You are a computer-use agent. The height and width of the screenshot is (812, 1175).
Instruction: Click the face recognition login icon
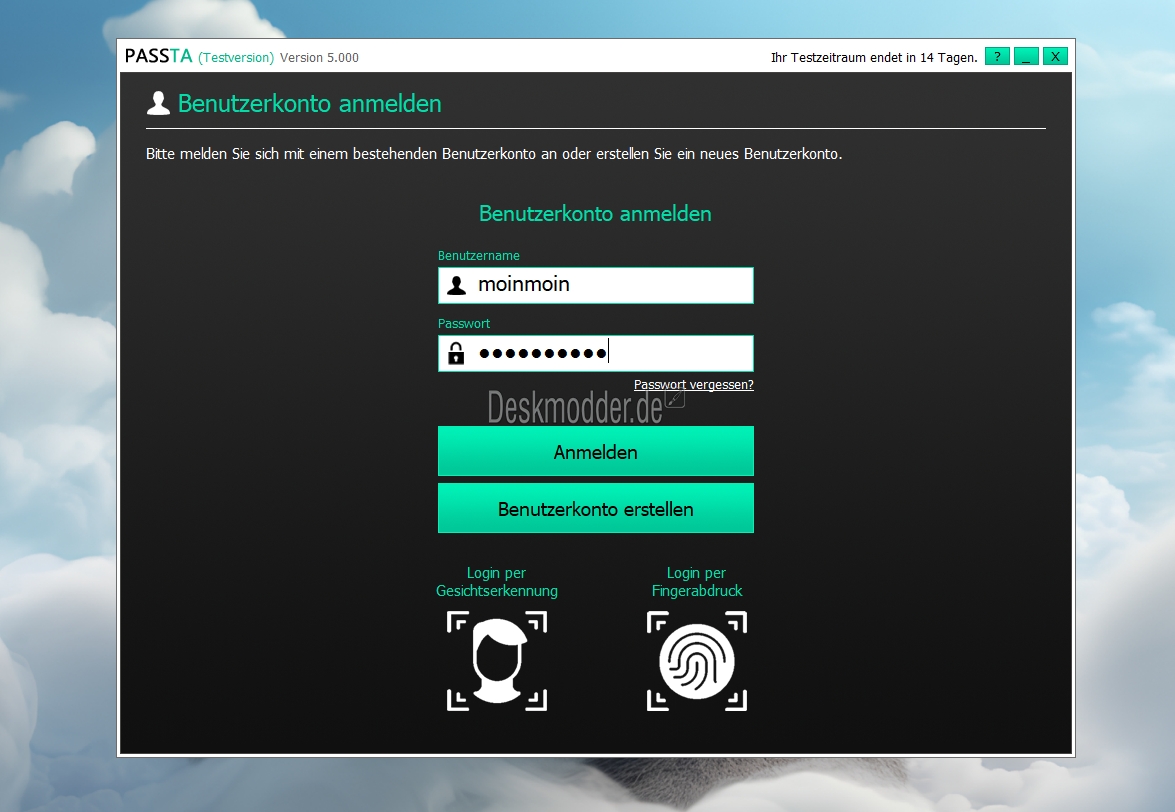pos(497,661)
